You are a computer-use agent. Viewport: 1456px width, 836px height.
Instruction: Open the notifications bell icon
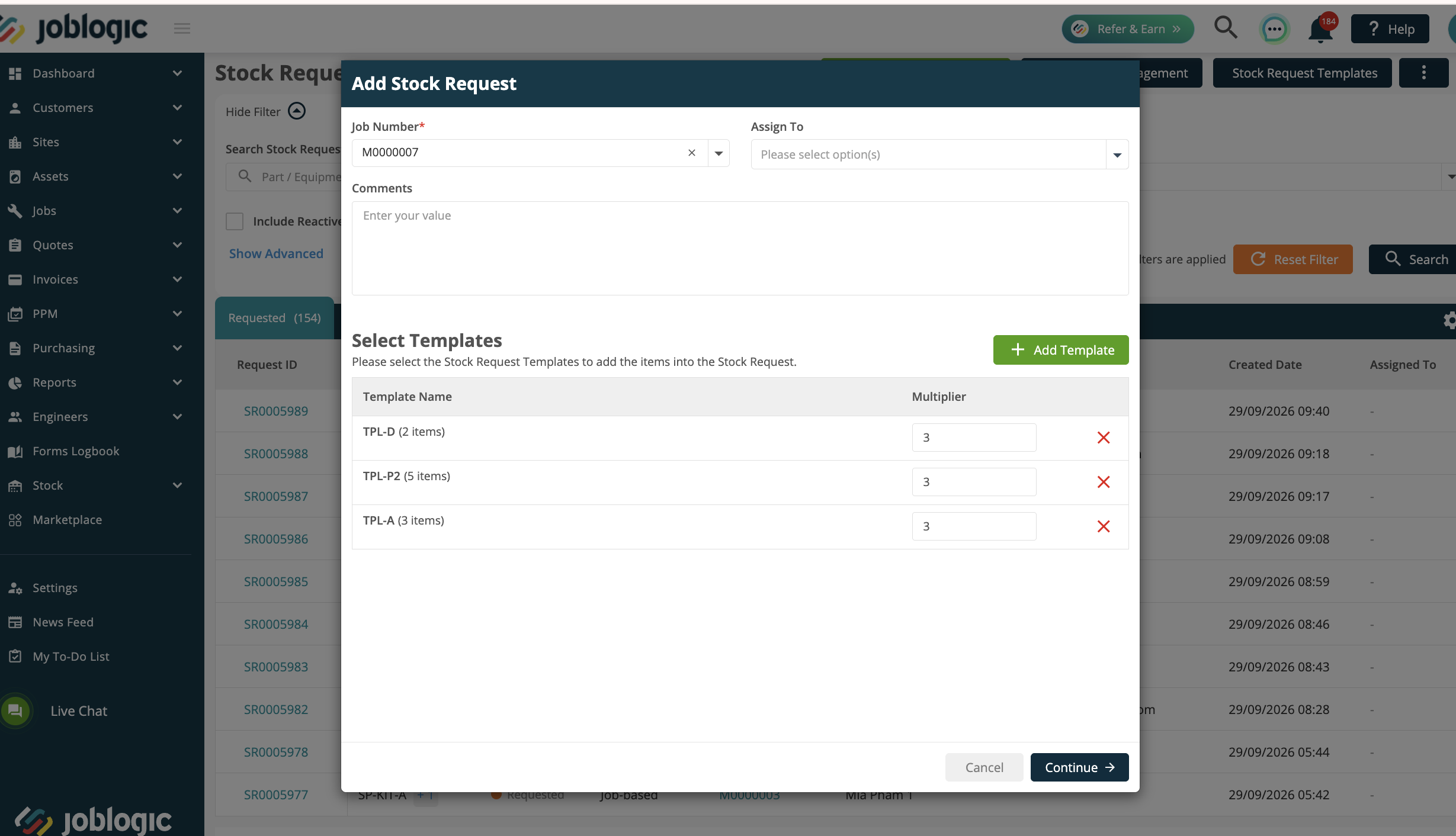tap(1321, 29)
